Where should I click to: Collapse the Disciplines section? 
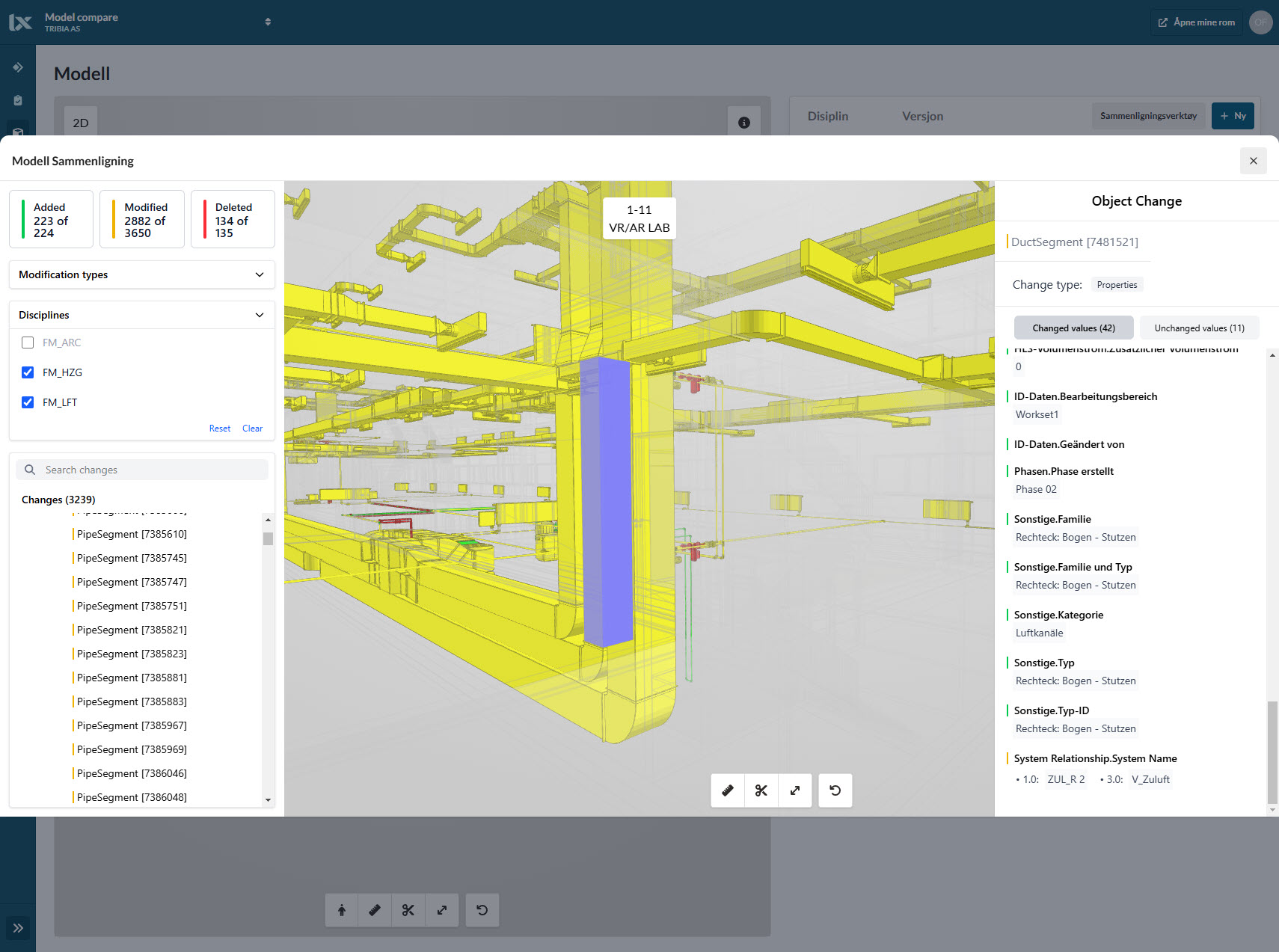pyautogui.click(x=259, y=315)
